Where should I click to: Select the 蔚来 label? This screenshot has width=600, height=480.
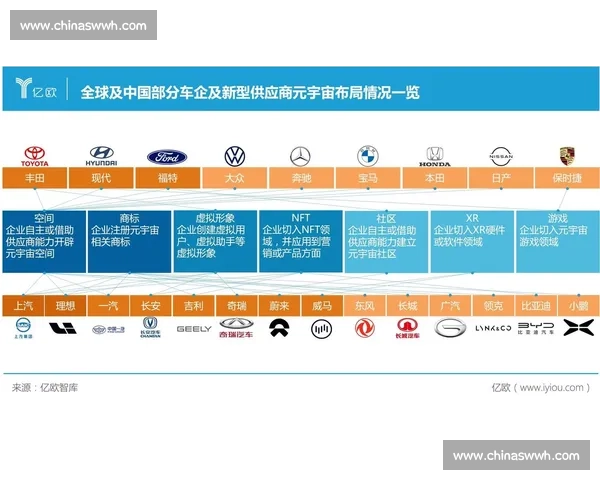pos(279,305)
